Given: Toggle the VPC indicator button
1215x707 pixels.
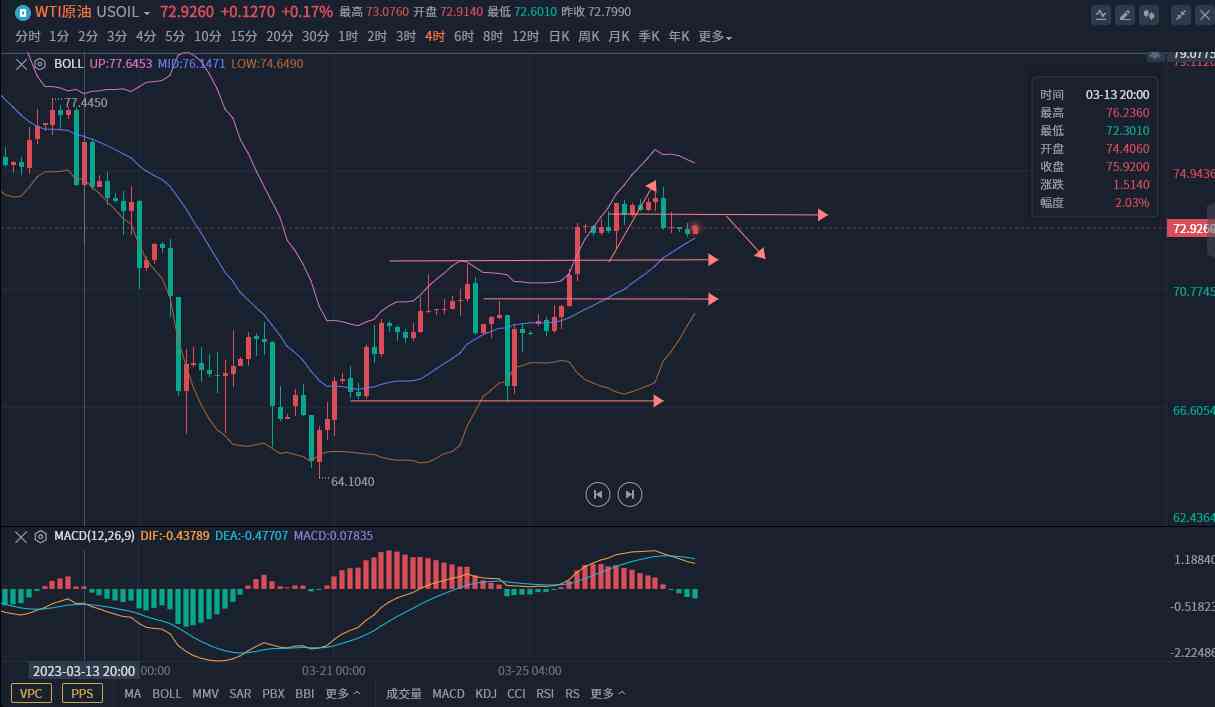Looking at the screenshot, I should pos(31,693).
